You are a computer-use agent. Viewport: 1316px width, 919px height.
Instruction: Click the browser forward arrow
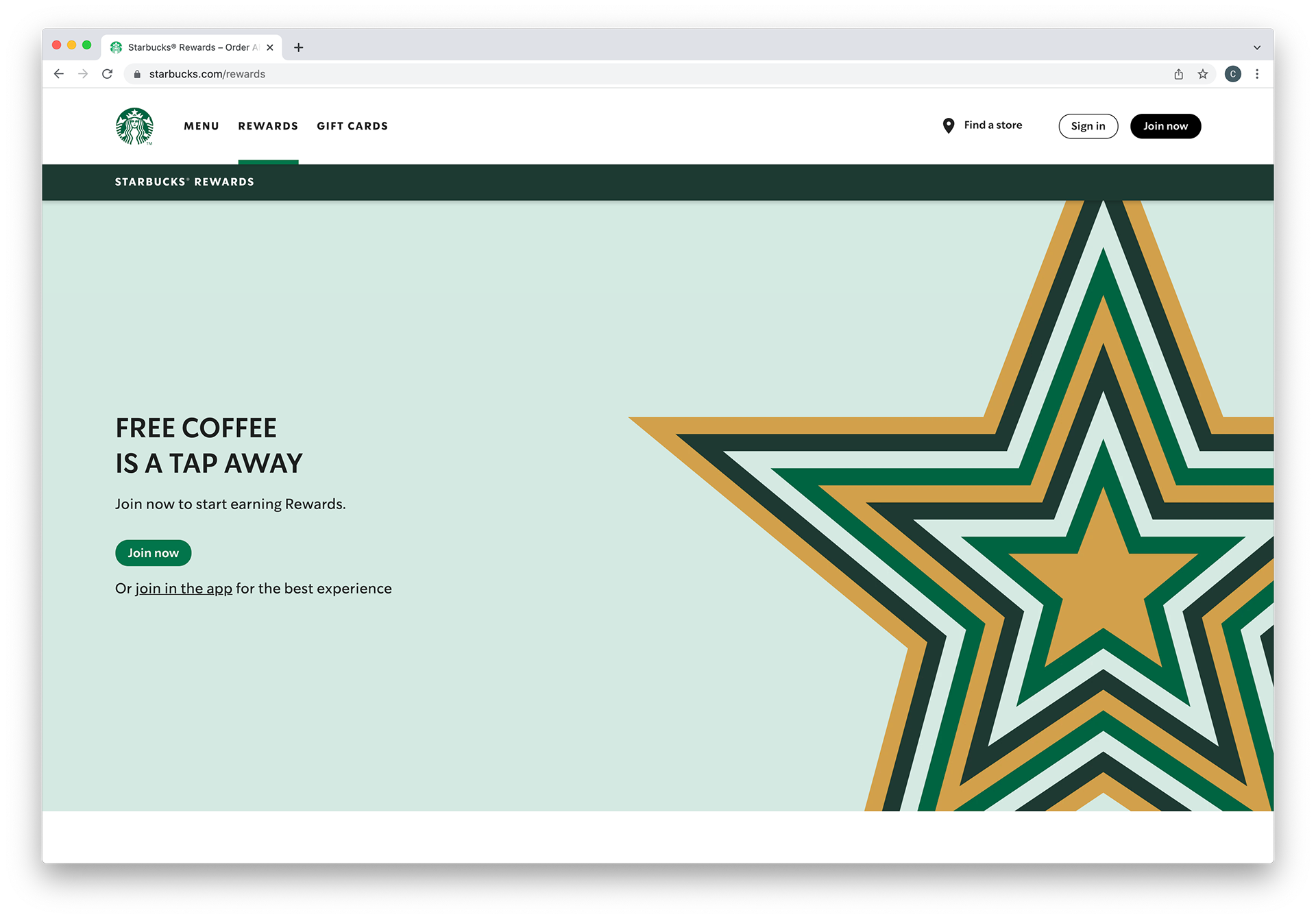pos(83,74)
